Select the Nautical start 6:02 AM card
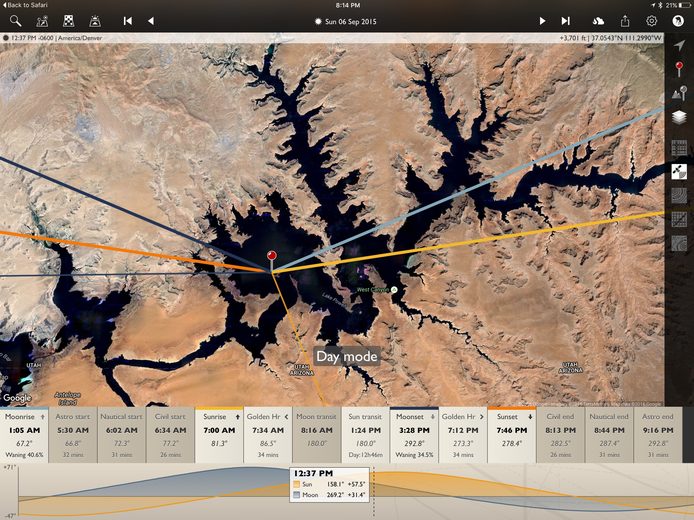Image resolution: width=694 pixels, height=520 pixels. [122, 435]
